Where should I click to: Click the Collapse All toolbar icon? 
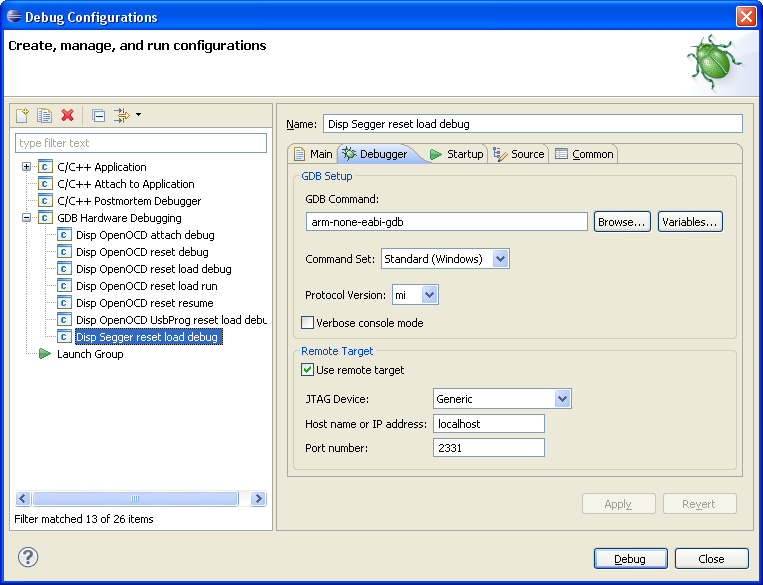coord(99,115)
